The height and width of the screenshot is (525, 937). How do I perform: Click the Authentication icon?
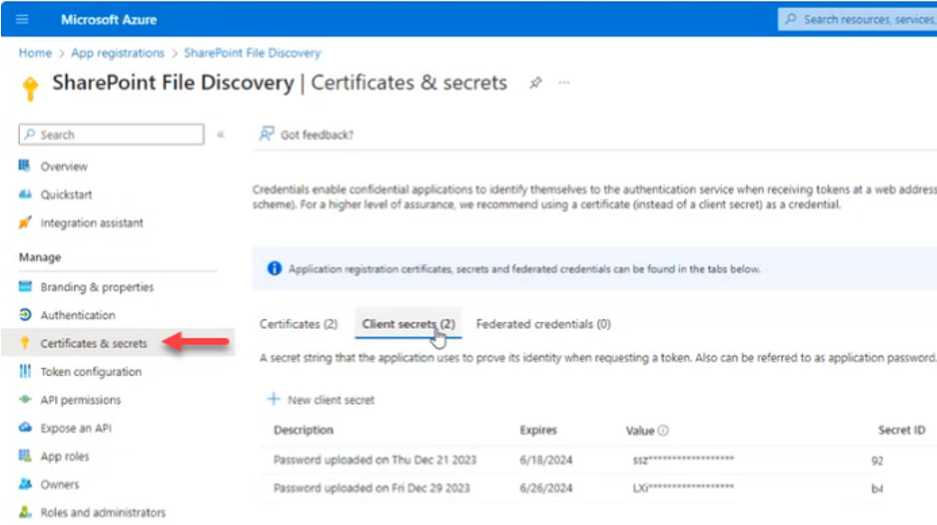[25, 314]
